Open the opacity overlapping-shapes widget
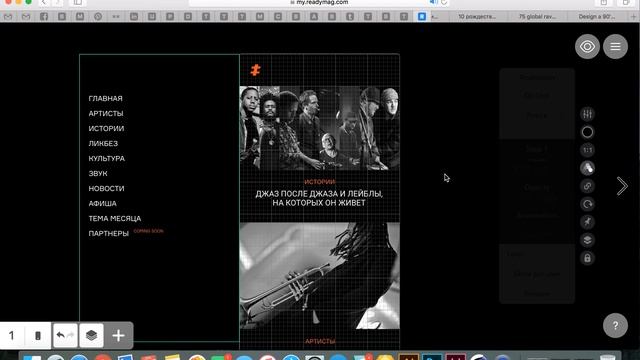Viewport: 640px width, 360px height. pos(587,168)
